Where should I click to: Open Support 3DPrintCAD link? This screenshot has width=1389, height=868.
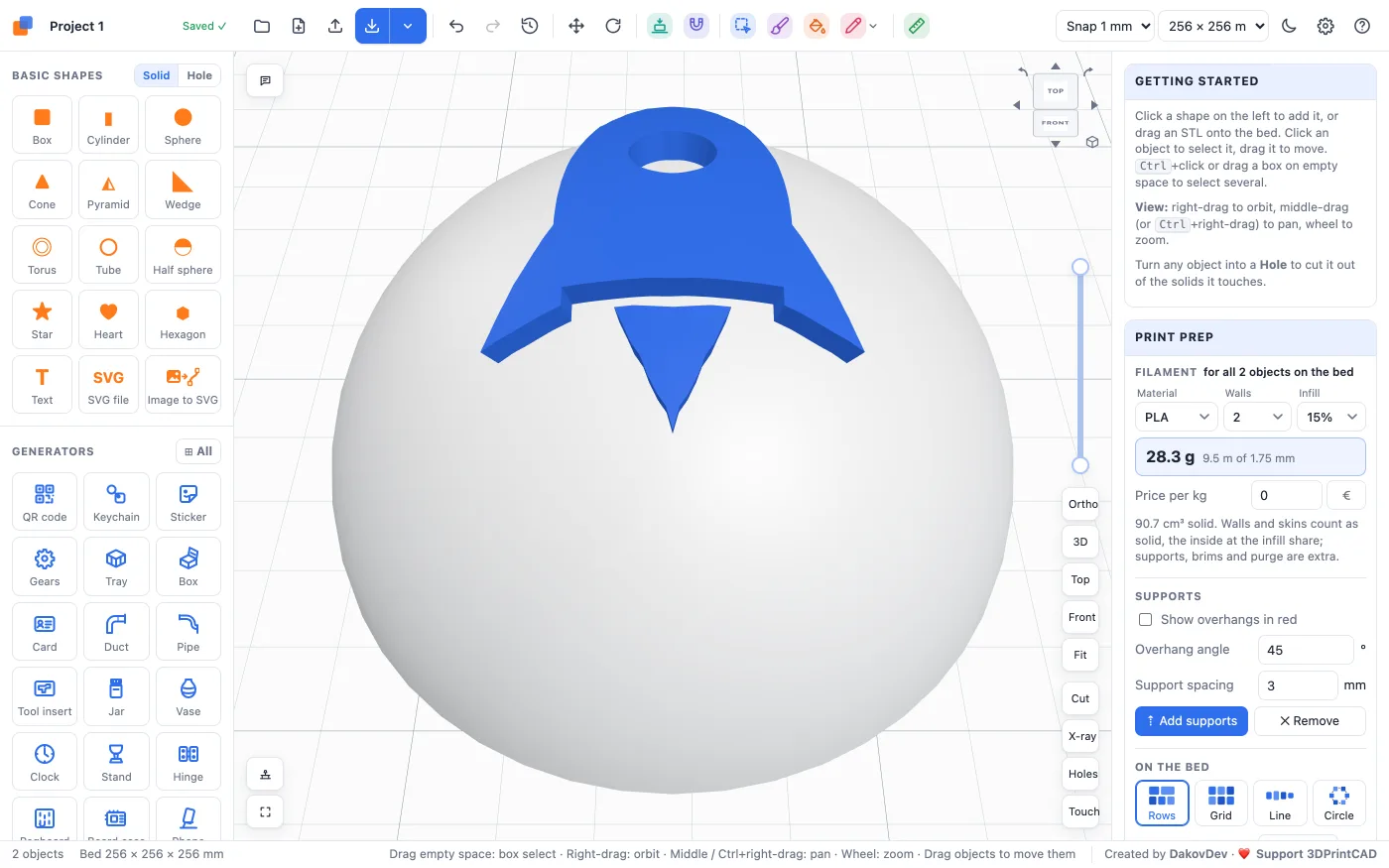pyautogui.click(x=1316, y=854)
